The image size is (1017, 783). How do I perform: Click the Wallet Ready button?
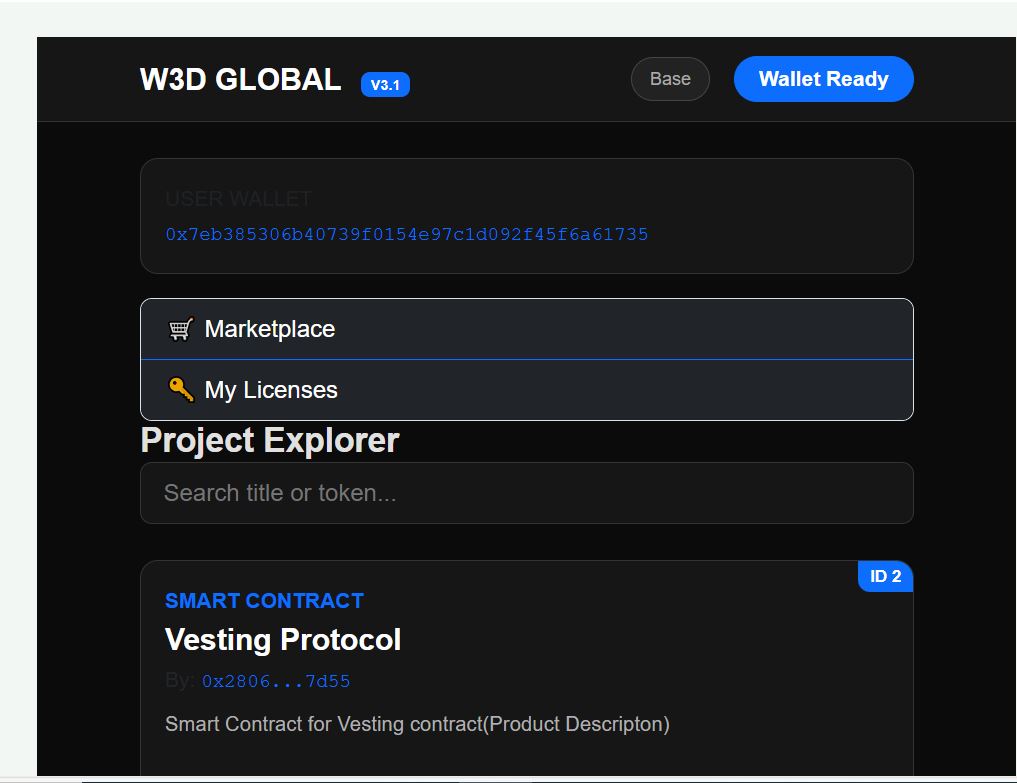point(823,79)
